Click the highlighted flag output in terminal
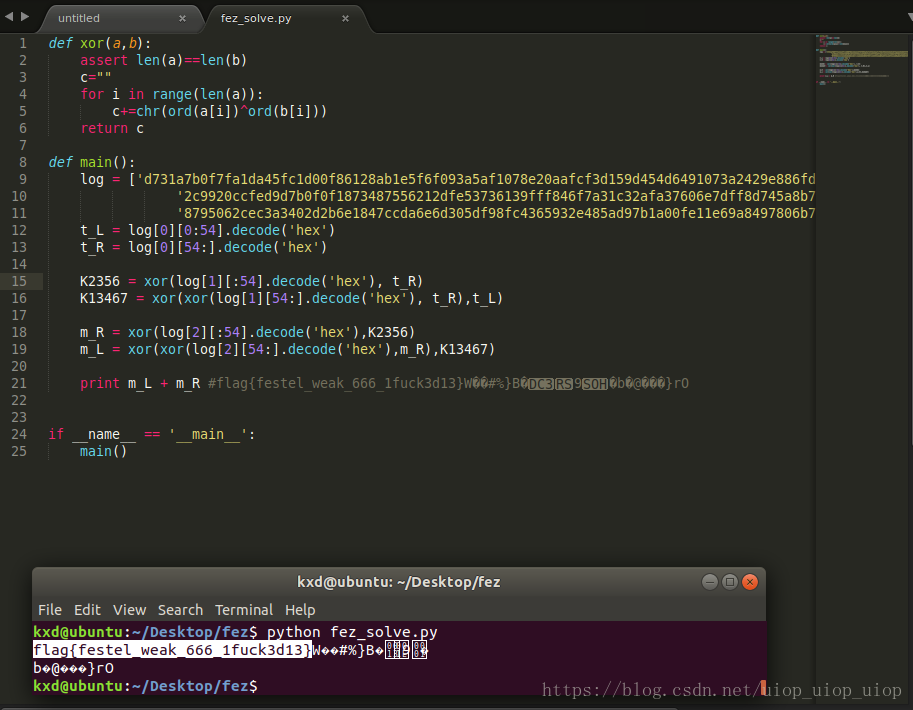Screen dimensions: 913x710 [172, 650]
